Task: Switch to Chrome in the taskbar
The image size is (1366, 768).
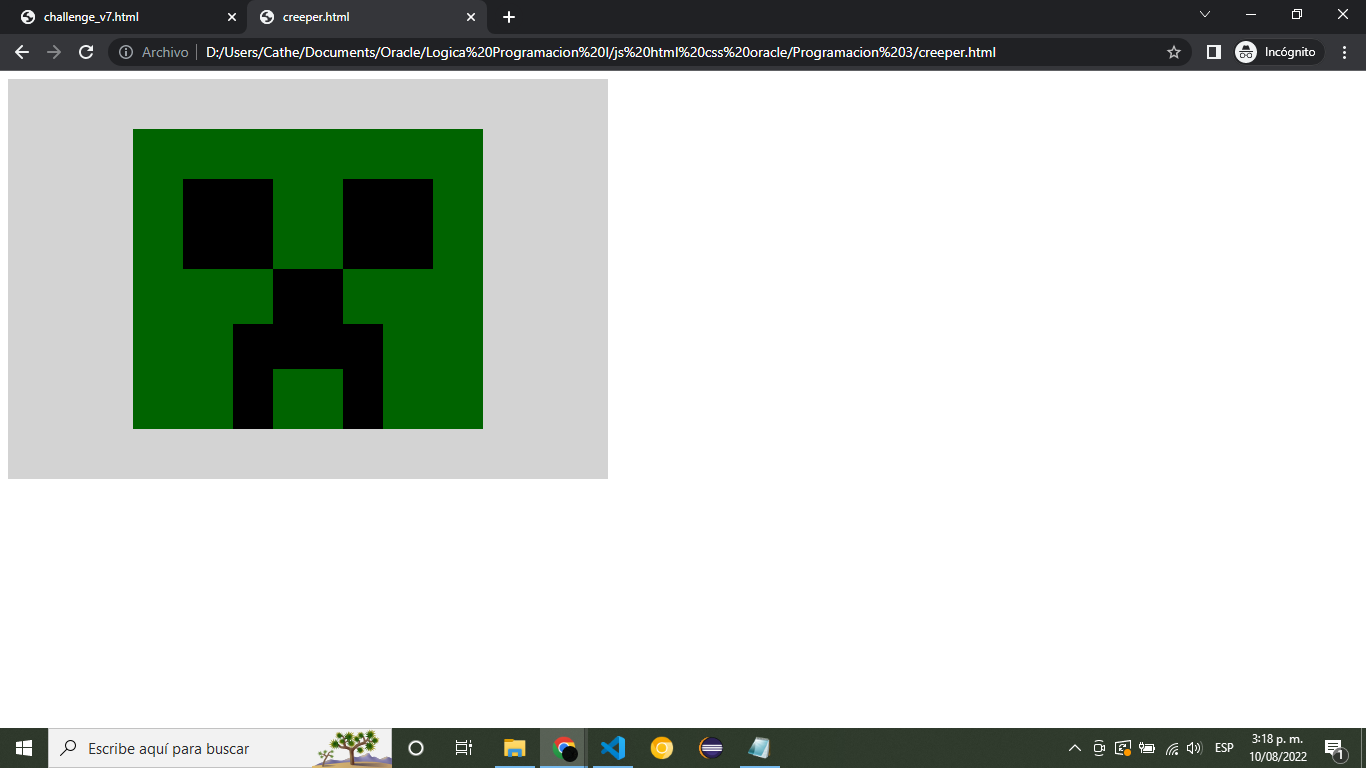Action: tap(564, 748)
